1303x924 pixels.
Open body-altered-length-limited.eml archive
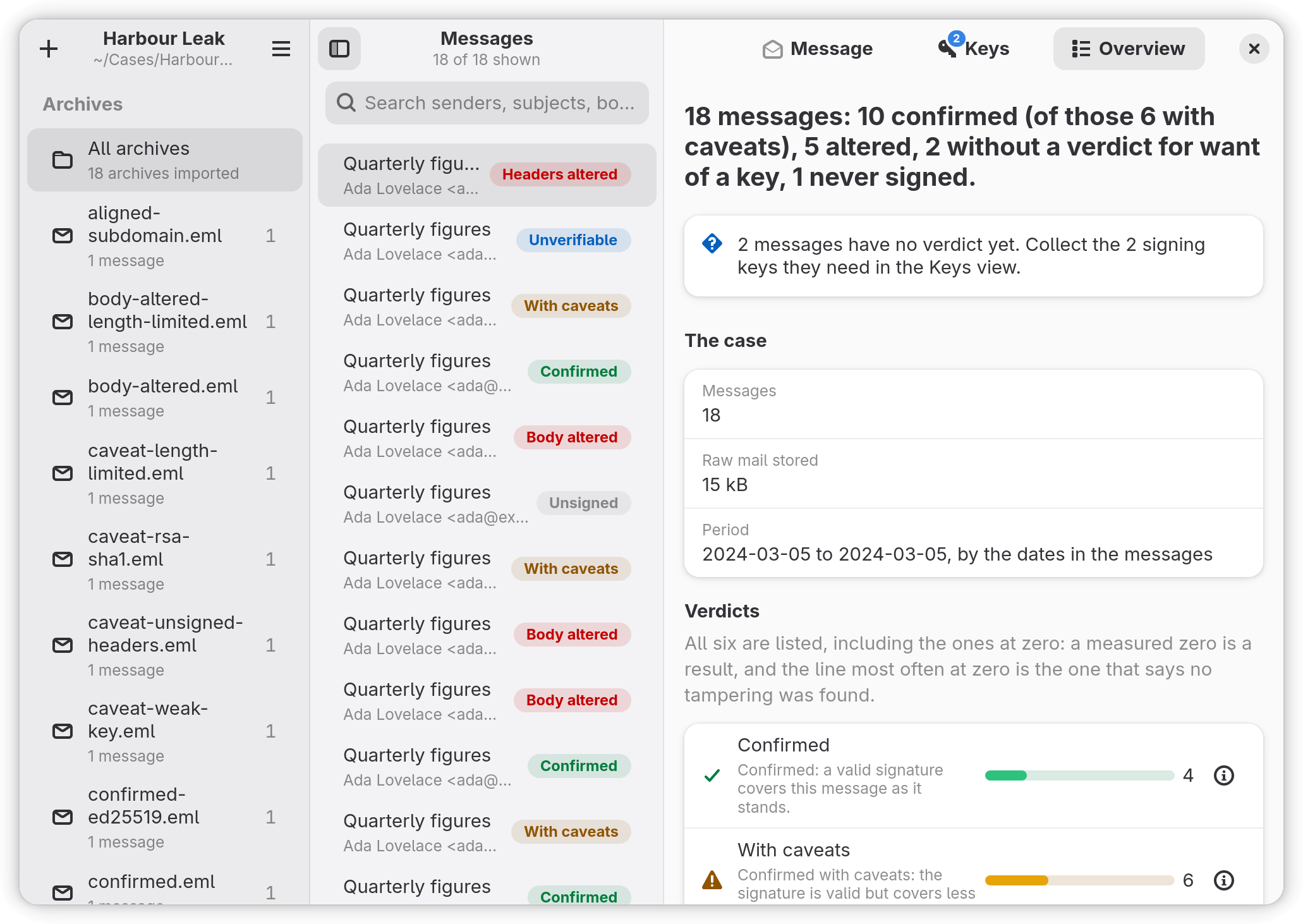coord(165,322)
